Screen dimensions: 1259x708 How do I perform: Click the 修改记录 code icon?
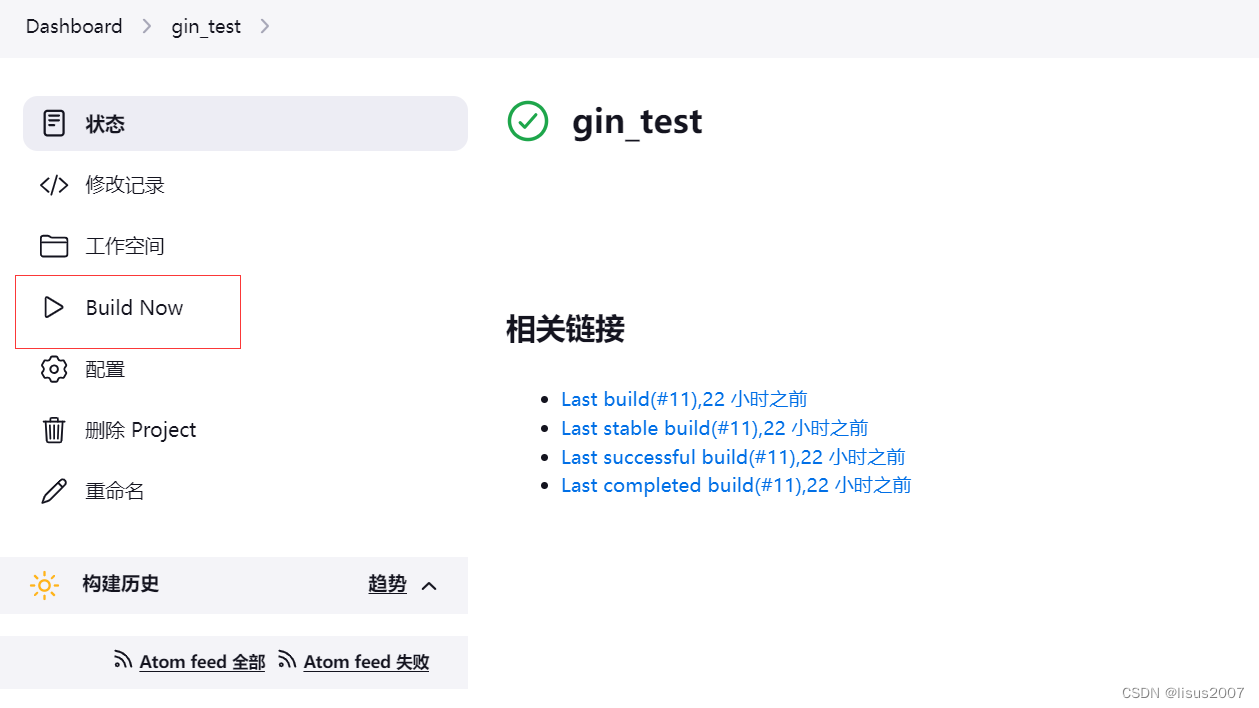[54, 184]
